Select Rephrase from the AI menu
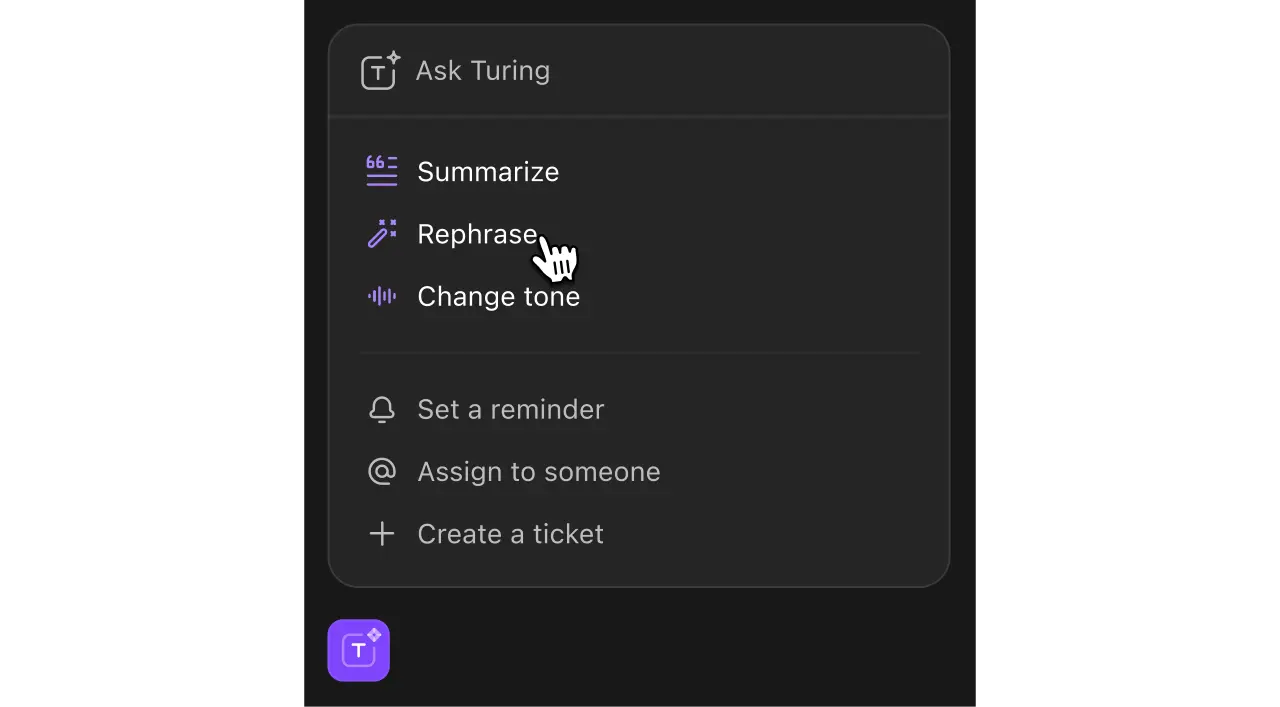 tap(477, 234)
